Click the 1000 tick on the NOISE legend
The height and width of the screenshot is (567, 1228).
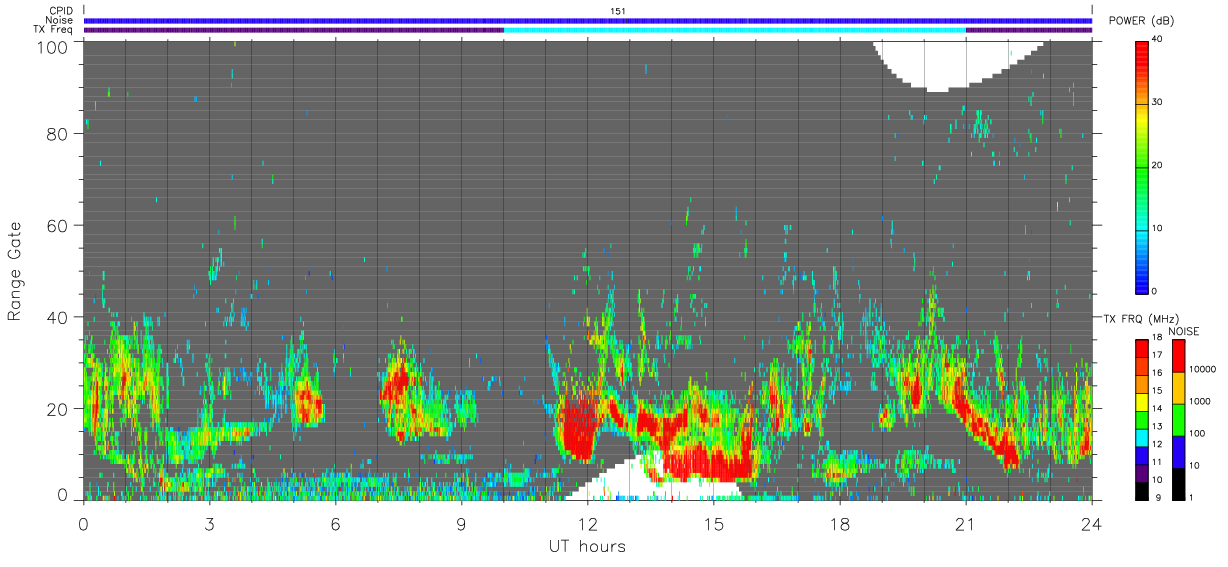1201,401
